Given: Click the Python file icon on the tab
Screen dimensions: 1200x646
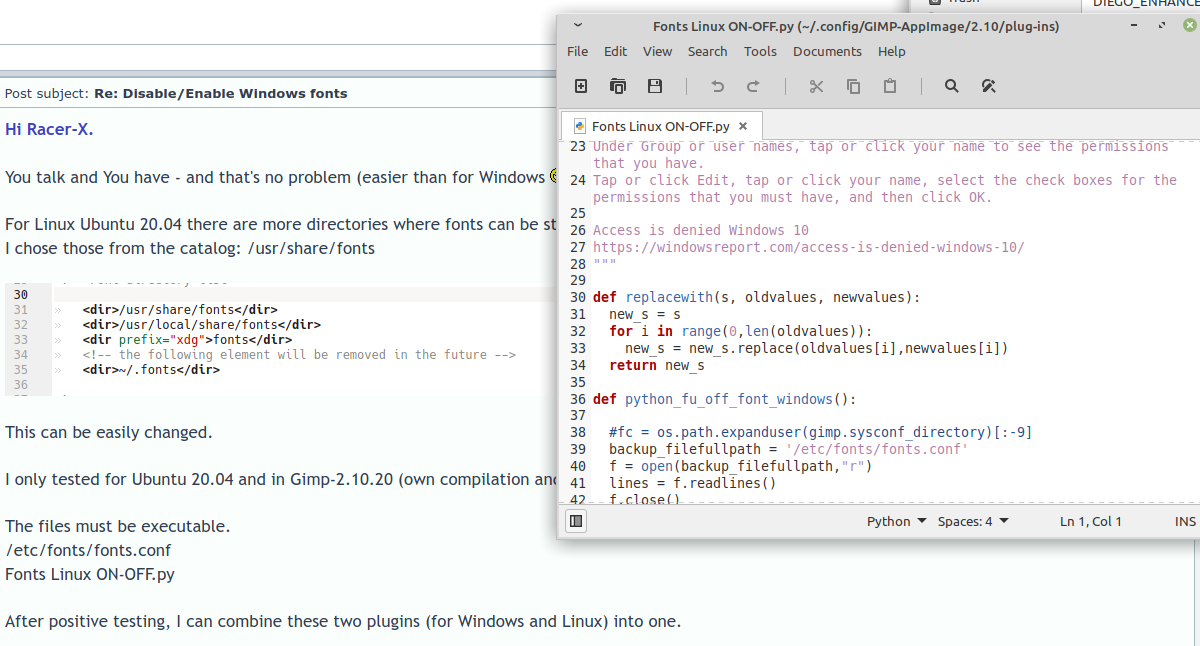Looking at the screenshot, I should (579, 126).
